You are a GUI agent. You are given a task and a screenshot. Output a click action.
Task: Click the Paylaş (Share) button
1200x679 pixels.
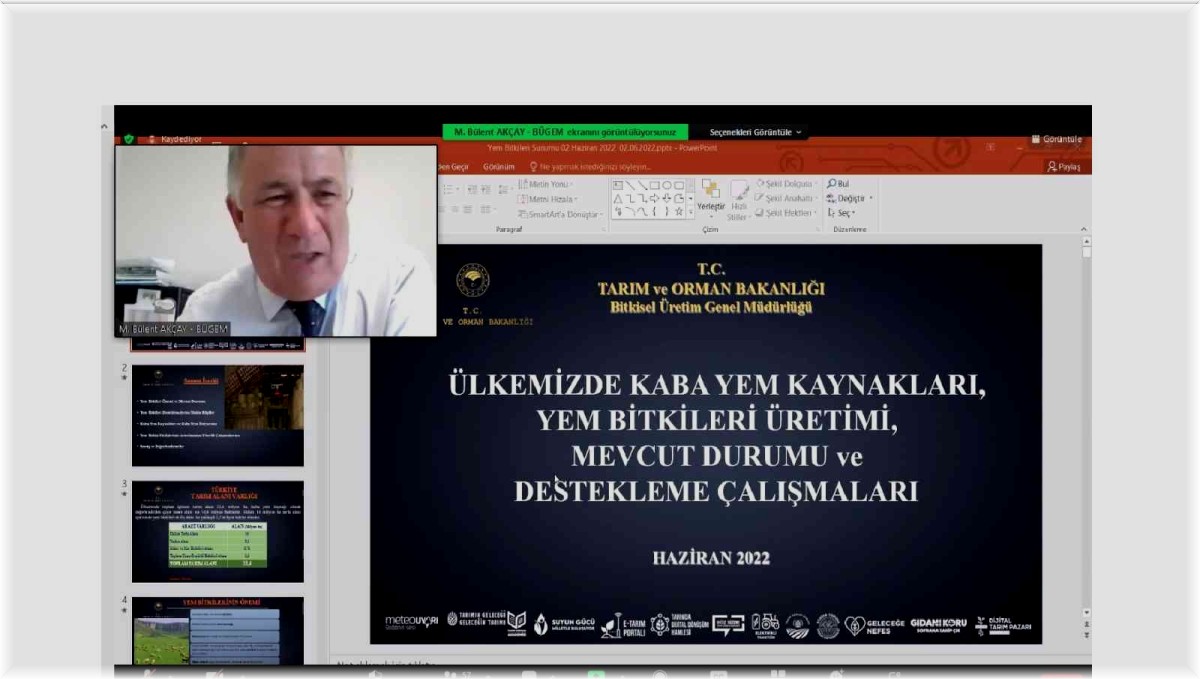click(x=1065, y=166)
